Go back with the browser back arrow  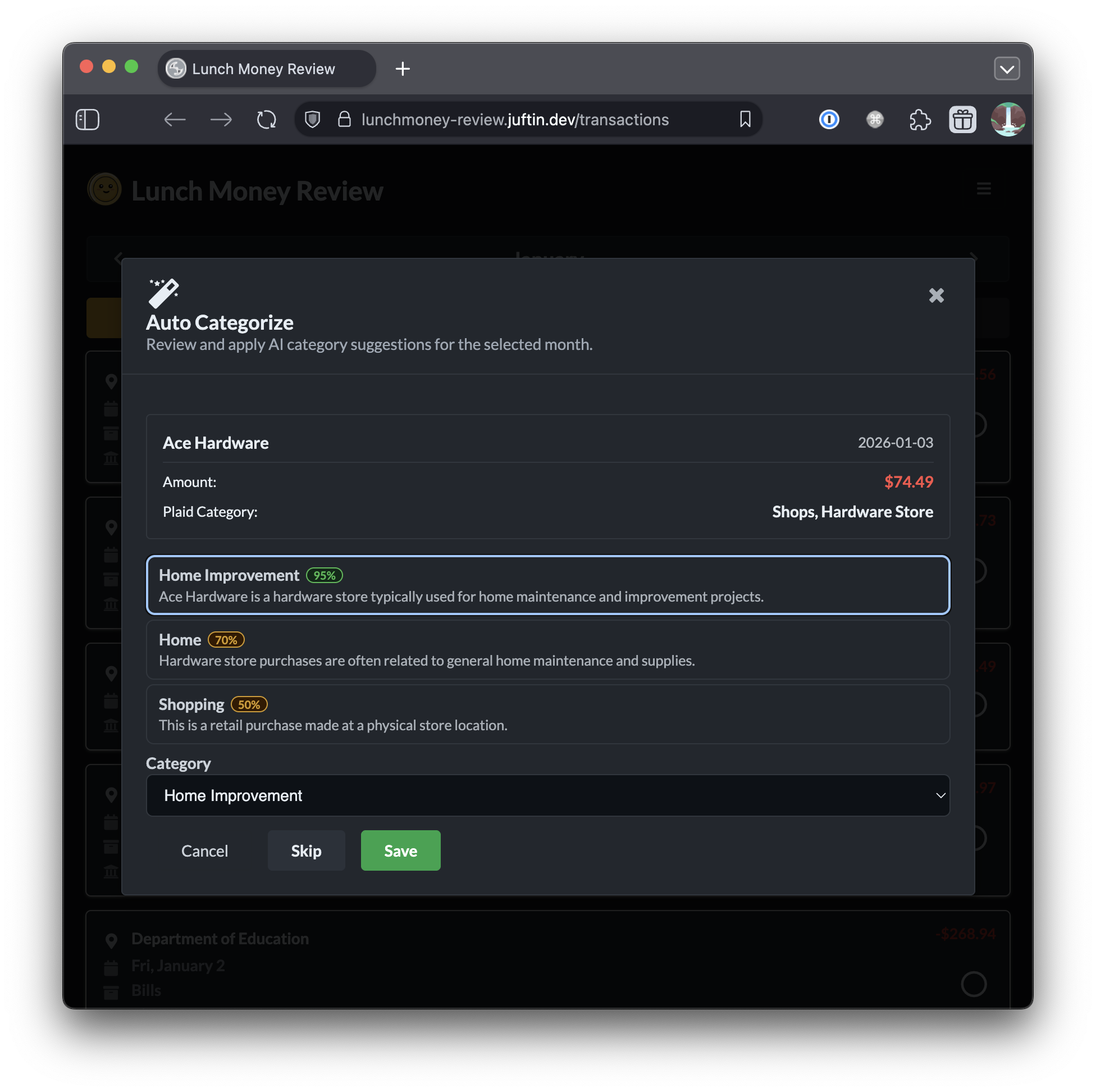click(175, 120)
